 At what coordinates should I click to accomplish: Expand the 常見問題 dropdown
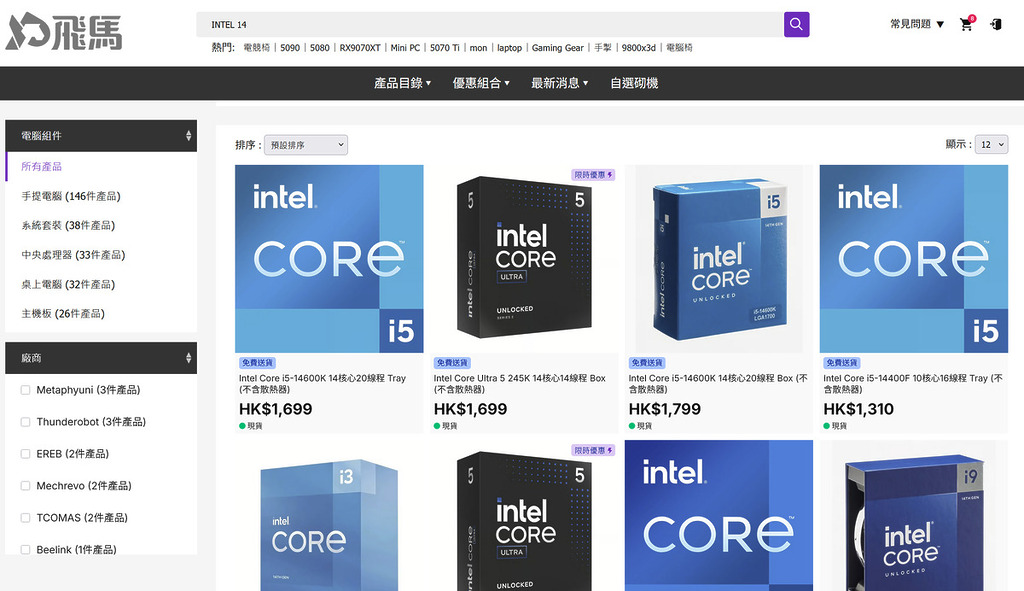tap(916, 24)
